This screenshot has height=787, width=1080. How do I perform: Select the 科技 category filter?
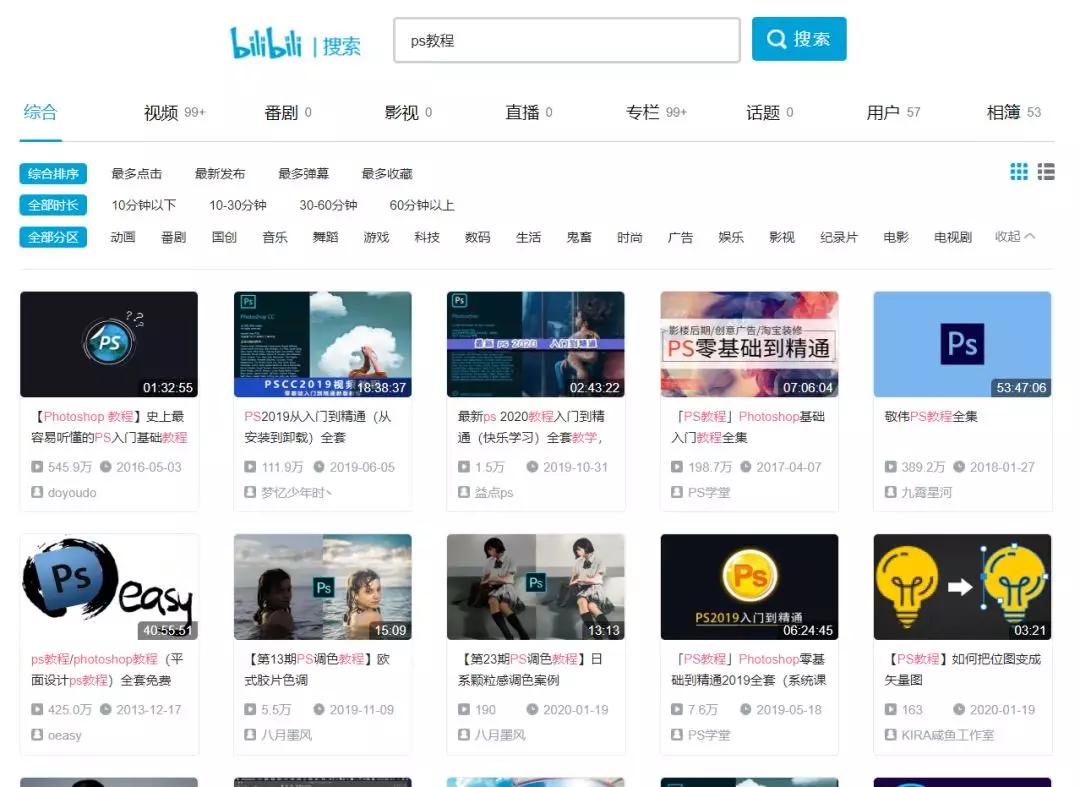pyautogui.click(x=427, y=238)
